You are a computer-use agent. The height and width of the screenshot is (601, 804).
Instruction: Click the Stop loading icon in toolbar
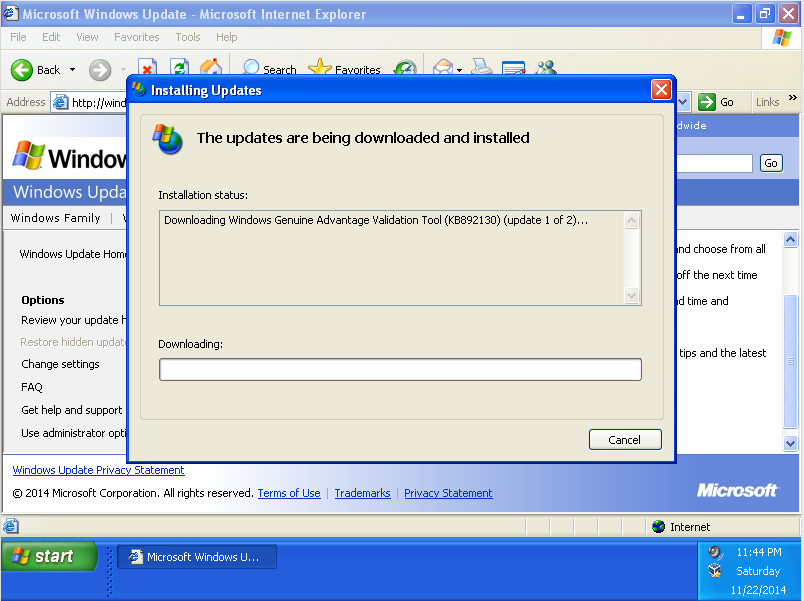[148, 67]
